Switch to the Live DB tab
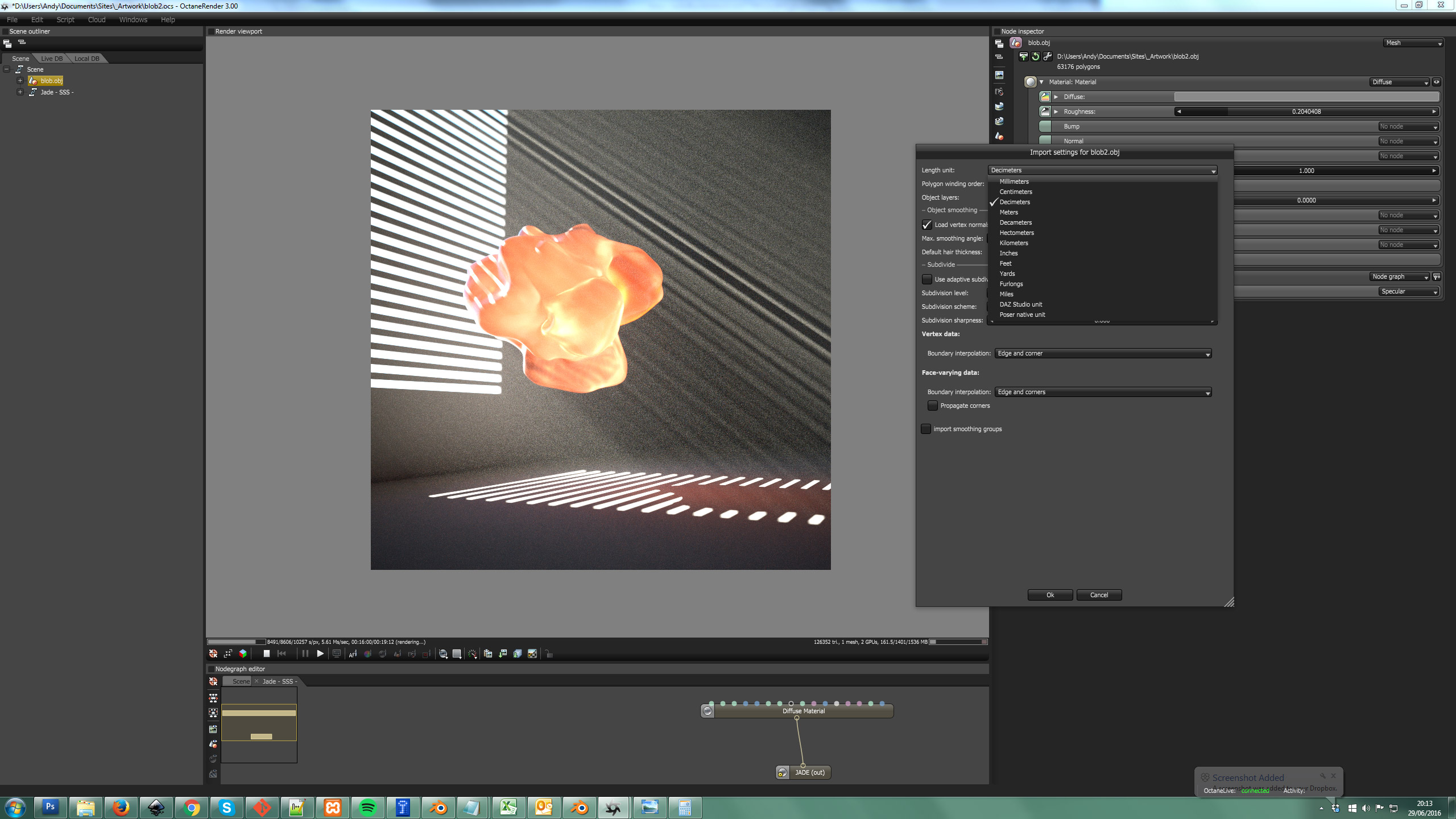 click(x=52, y=59)
